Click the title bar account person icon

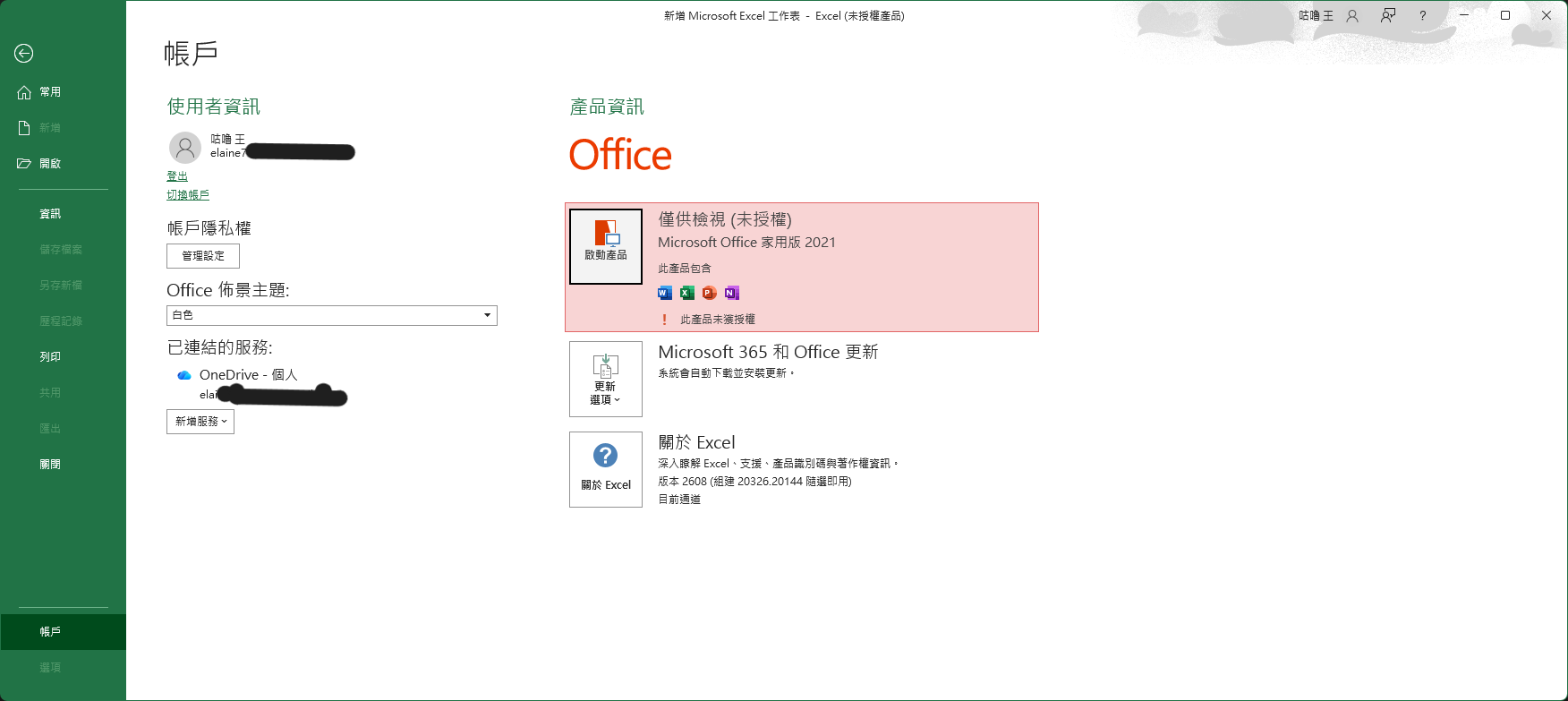(x=1352, y=16)
